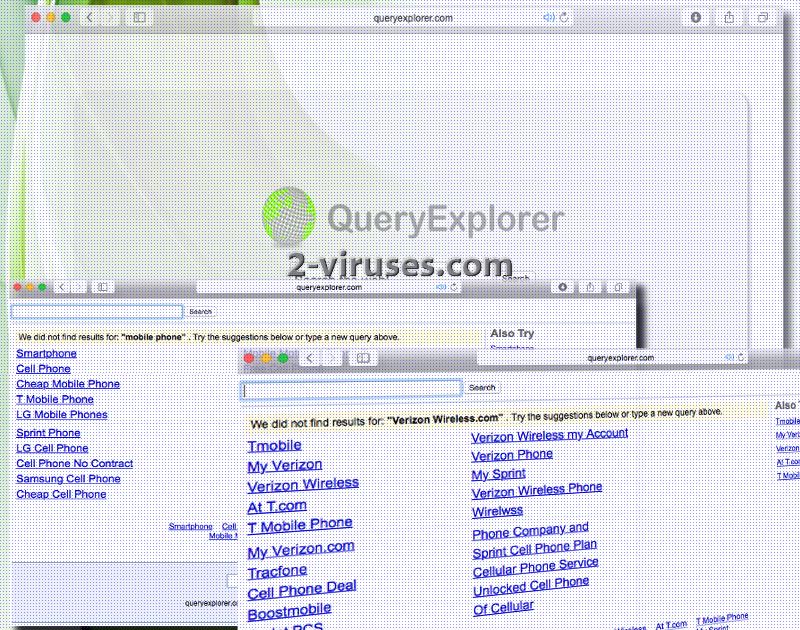The height and width of the screenshot is (630, 800).
Task: Go forward in the QueryExplorer homepage window
Action: (x=110, y=17)
